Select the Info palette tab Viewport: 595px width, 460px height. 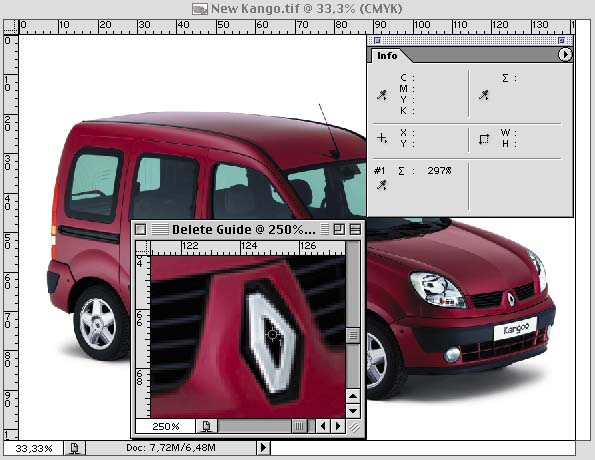[387, 56]
